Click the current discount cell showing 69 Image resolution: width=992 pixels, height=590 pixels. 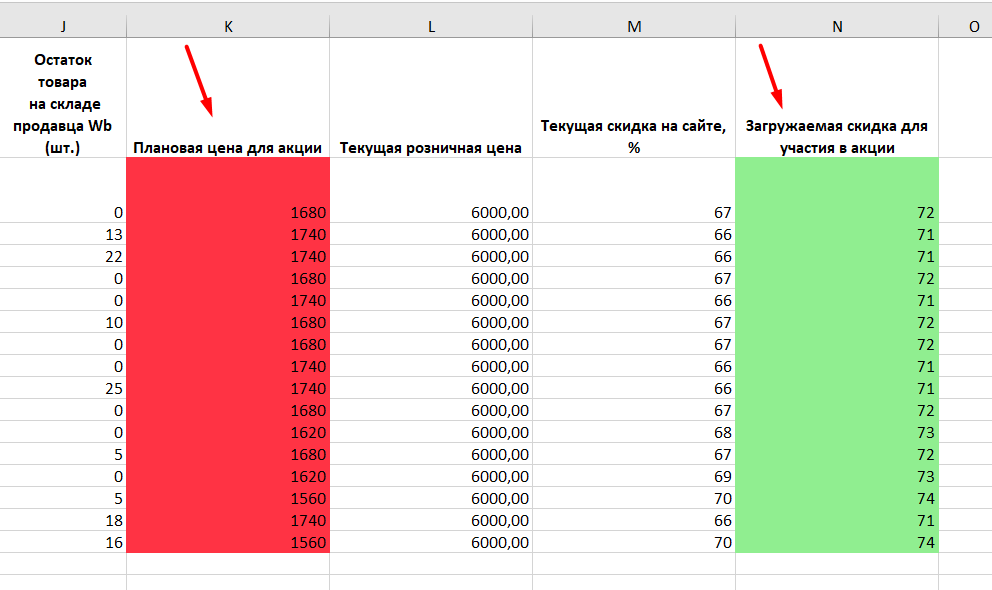[634, 477]
